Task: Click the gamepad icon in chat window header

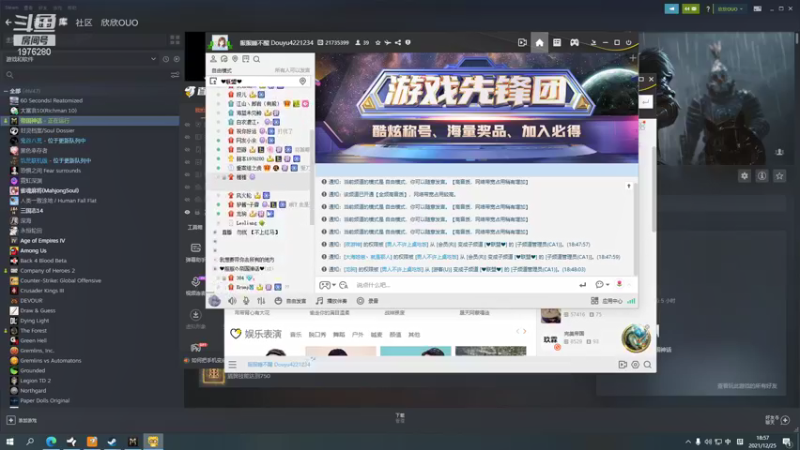Action: [574, 43]
